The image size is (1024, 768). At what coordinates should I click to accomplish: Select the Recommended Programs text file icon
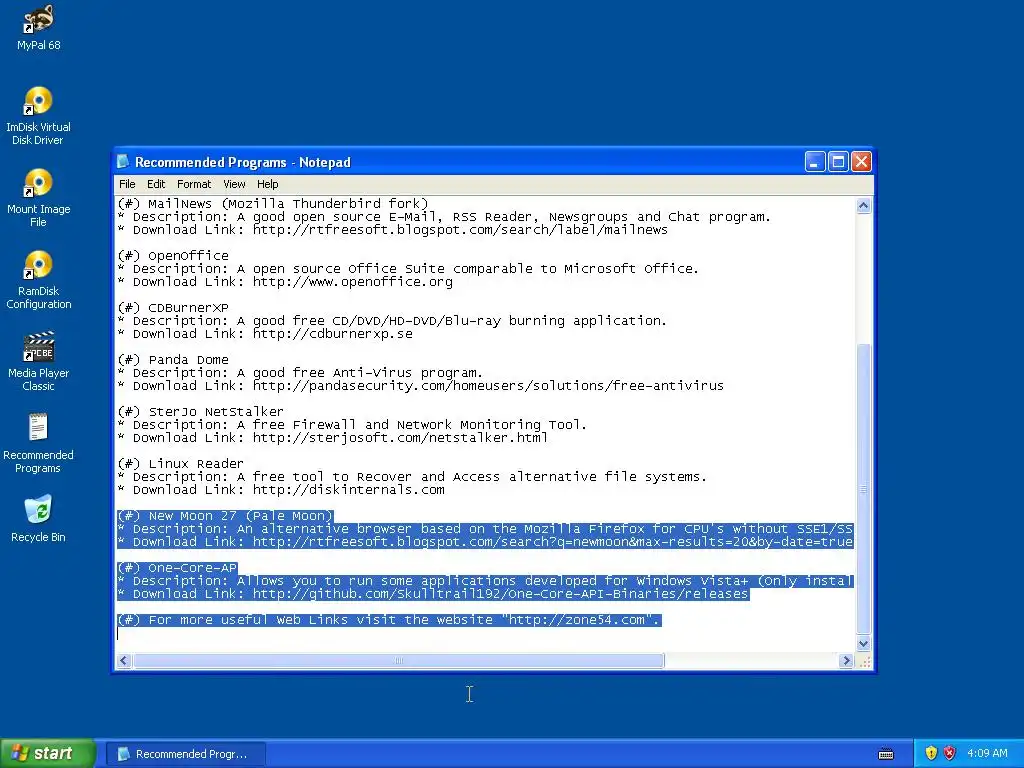[39, 443]
